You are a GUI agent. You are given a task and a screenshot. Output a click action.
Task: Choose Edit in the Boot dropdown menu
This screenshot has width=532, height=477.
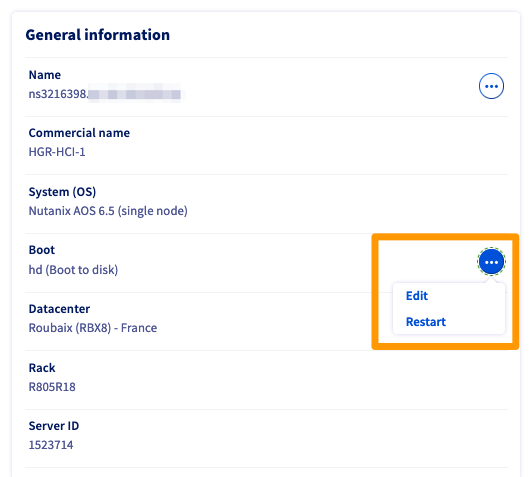(417, 296)
